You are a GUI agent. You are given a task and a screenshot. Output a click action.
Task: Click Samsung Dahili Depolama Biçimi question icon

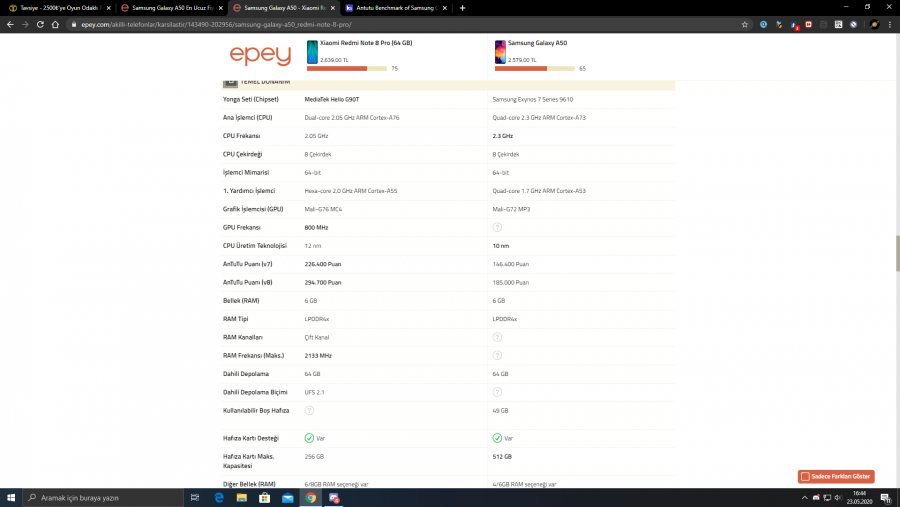(497, 392)
